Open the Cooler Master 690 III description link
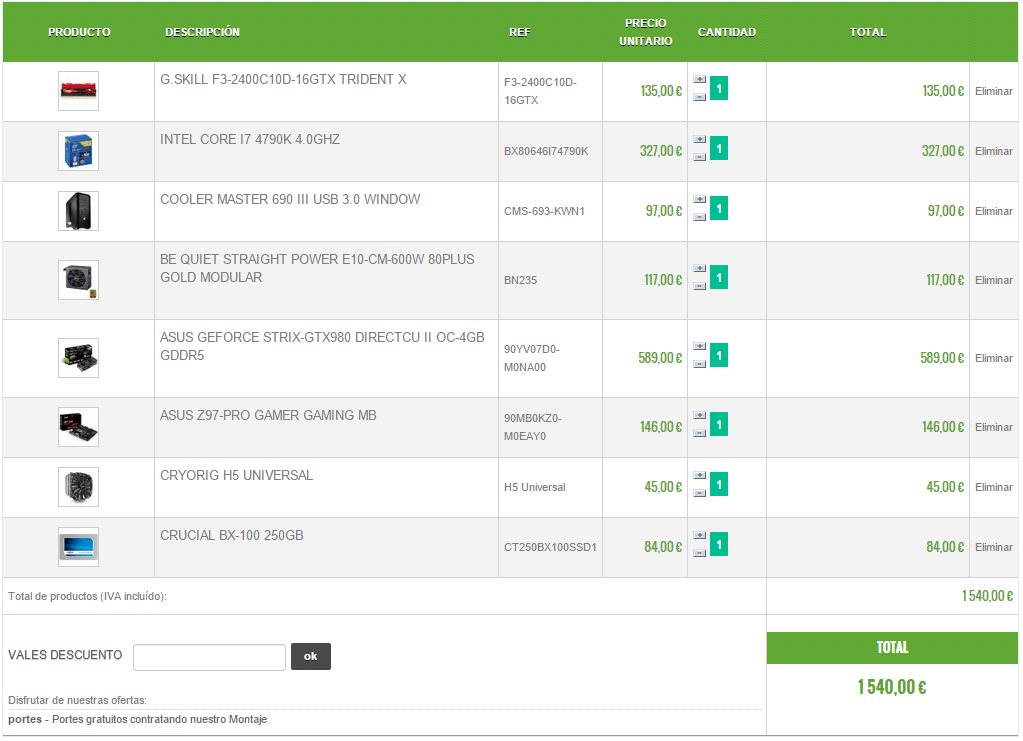 pos(290,200)
